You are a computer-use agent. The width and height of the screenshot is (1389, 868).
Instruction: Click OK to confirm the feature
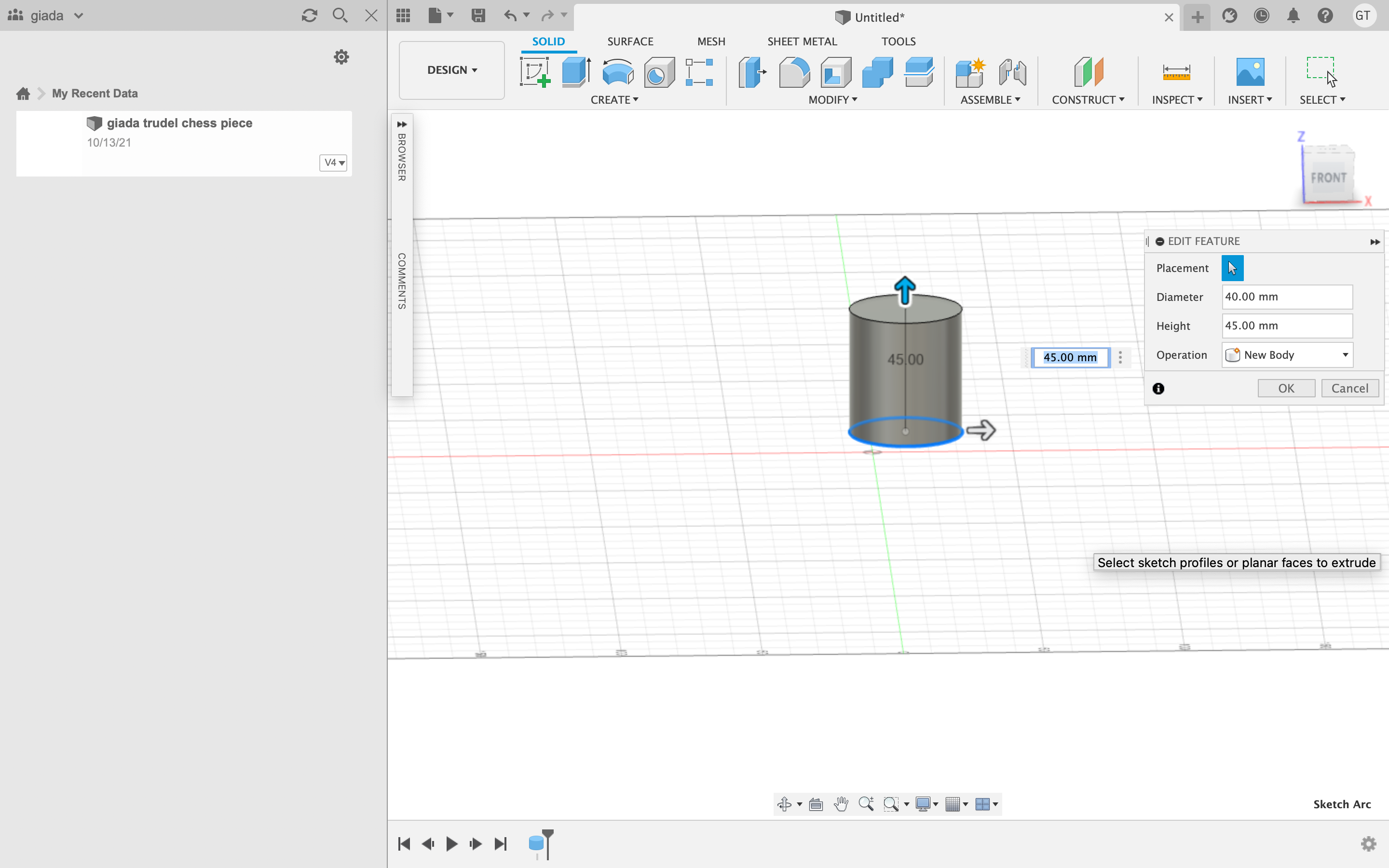coord(1286,388)
